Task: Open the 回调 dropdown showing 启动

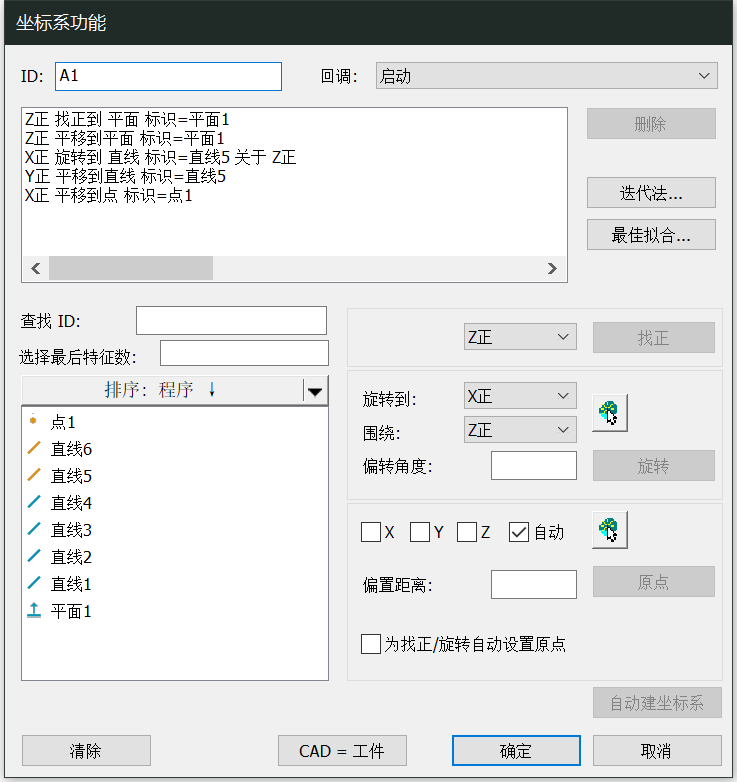Action: [x=546, y=76]
